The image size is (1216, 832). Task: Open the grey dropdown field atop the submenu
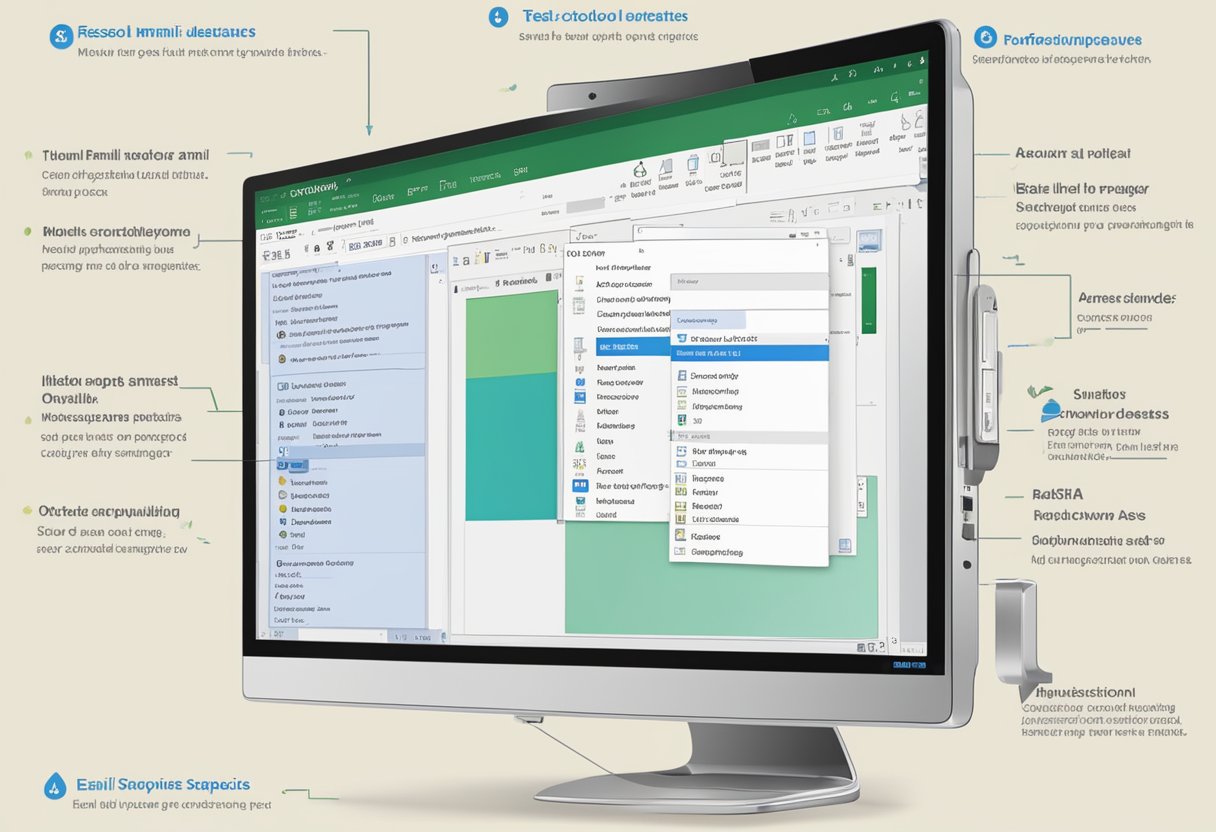click(x=750, y=281)
